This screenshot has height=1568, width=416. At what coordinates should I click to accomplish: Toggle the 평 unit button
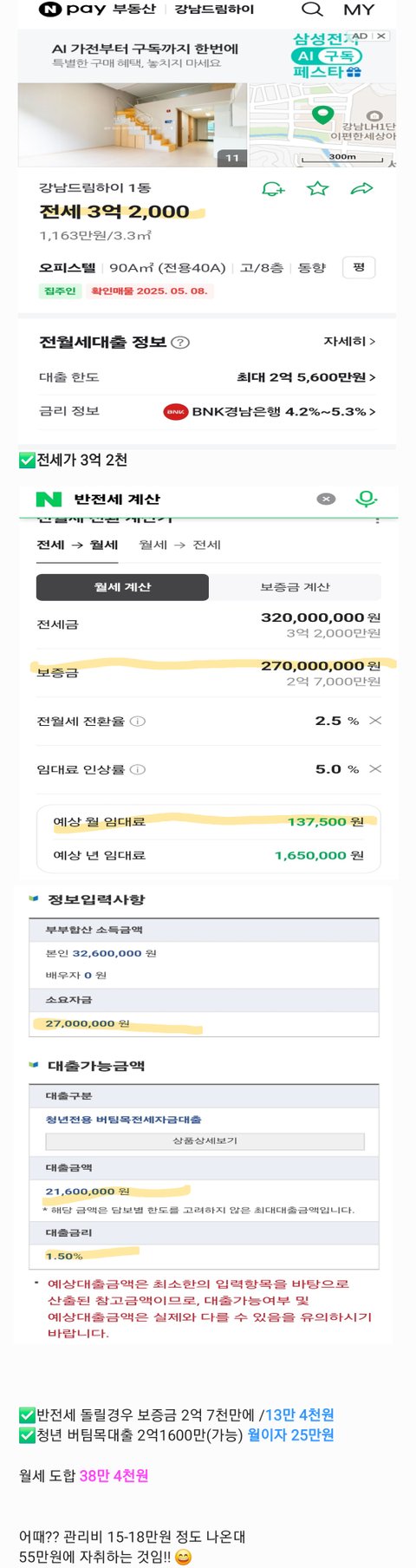coord(359,268)
